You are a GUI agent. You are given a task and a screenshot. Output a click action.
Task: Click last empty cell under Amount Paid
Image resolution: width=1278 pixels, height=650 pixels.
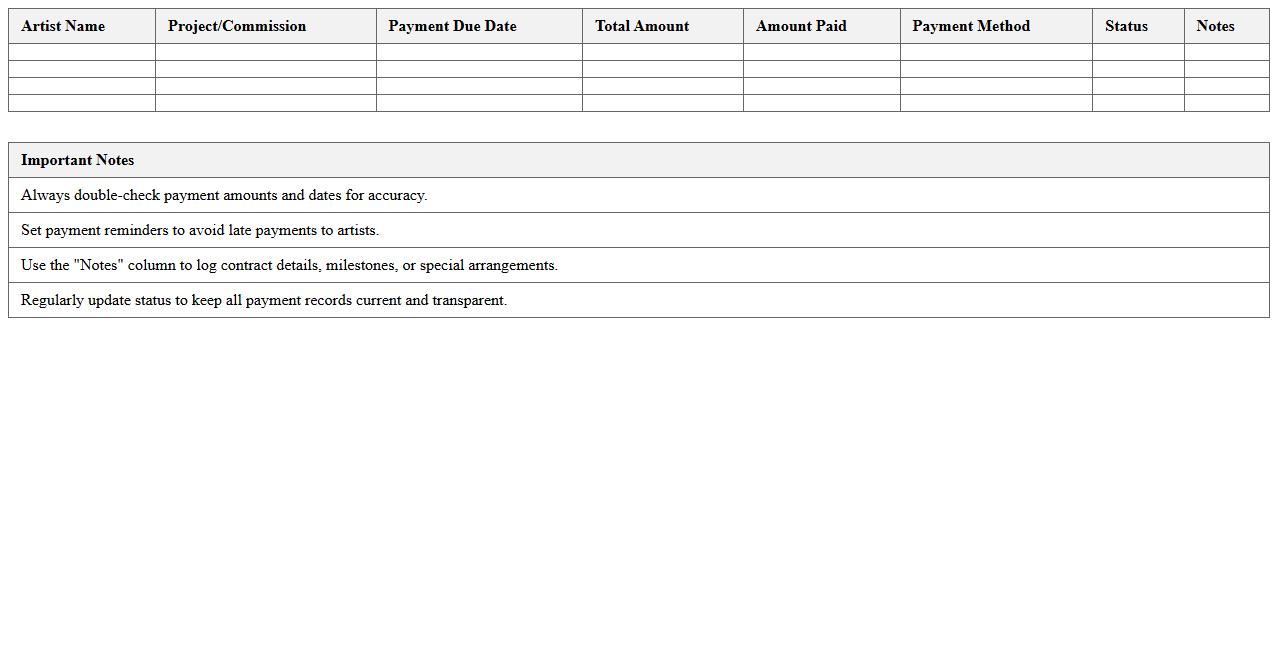(x=821, y=103)
